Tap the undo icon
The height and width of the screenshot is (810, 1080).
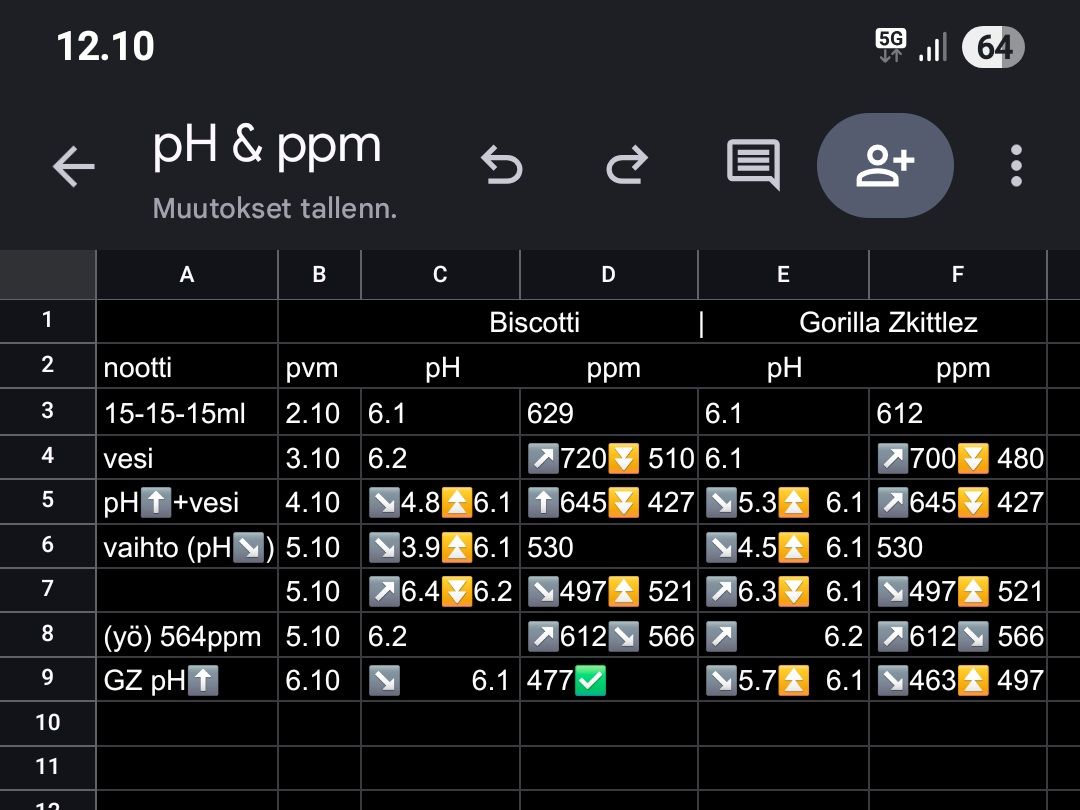501,165
